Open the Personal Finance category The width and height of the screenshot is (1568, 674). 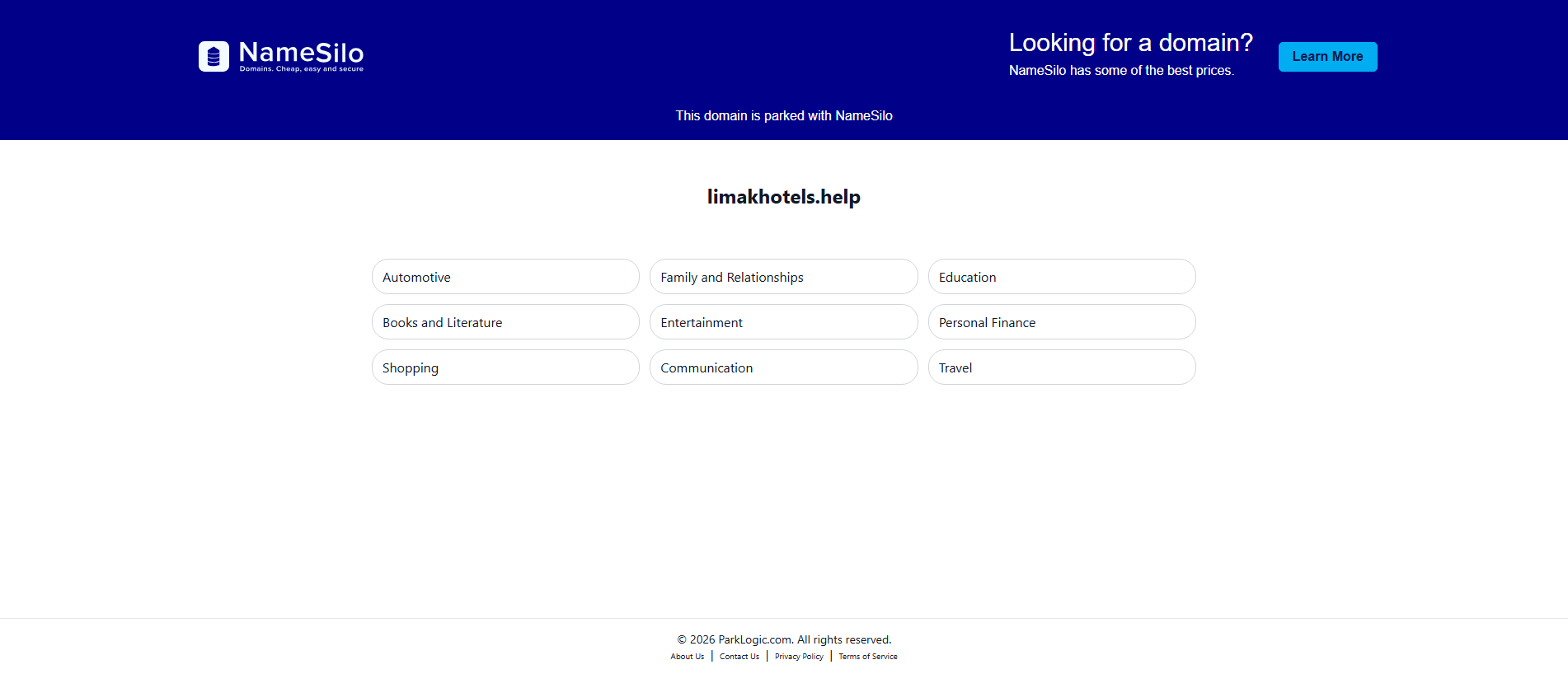click(x=1062, y=322)
